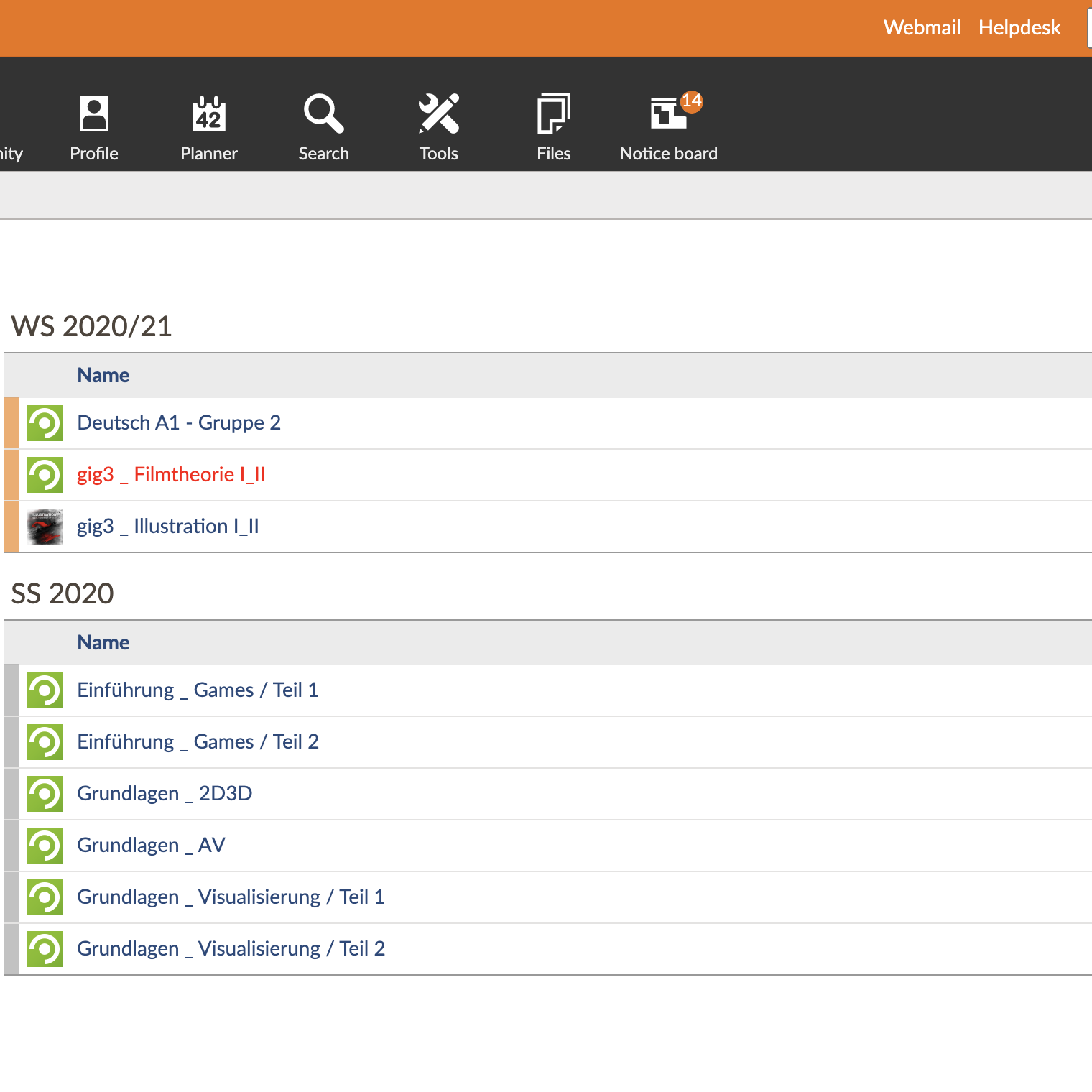Click green icon beside Grundlagen _ AV
1092x1092 pixels.
click(x=45, y=846)
